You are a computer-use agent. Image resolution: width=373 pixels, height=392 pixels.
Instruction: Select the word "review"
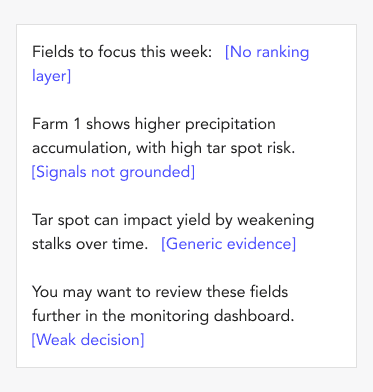178,292
